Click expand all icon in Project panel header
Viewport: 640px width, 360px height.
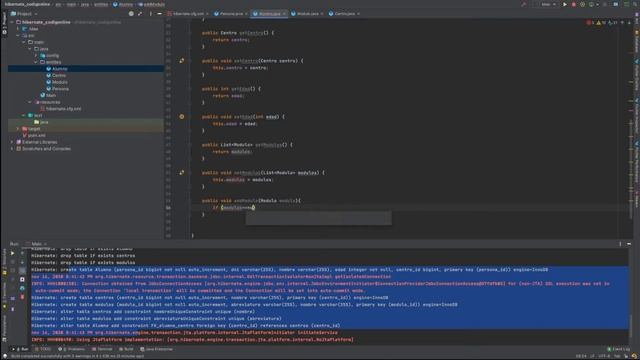coord(140,14)
